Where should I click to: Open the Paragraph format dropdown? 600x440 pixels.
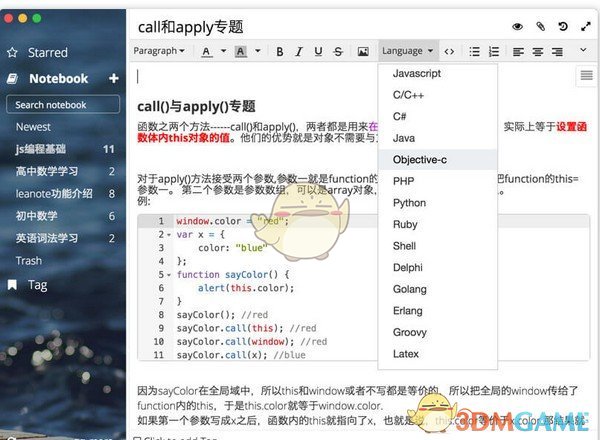tap(159, 51)
